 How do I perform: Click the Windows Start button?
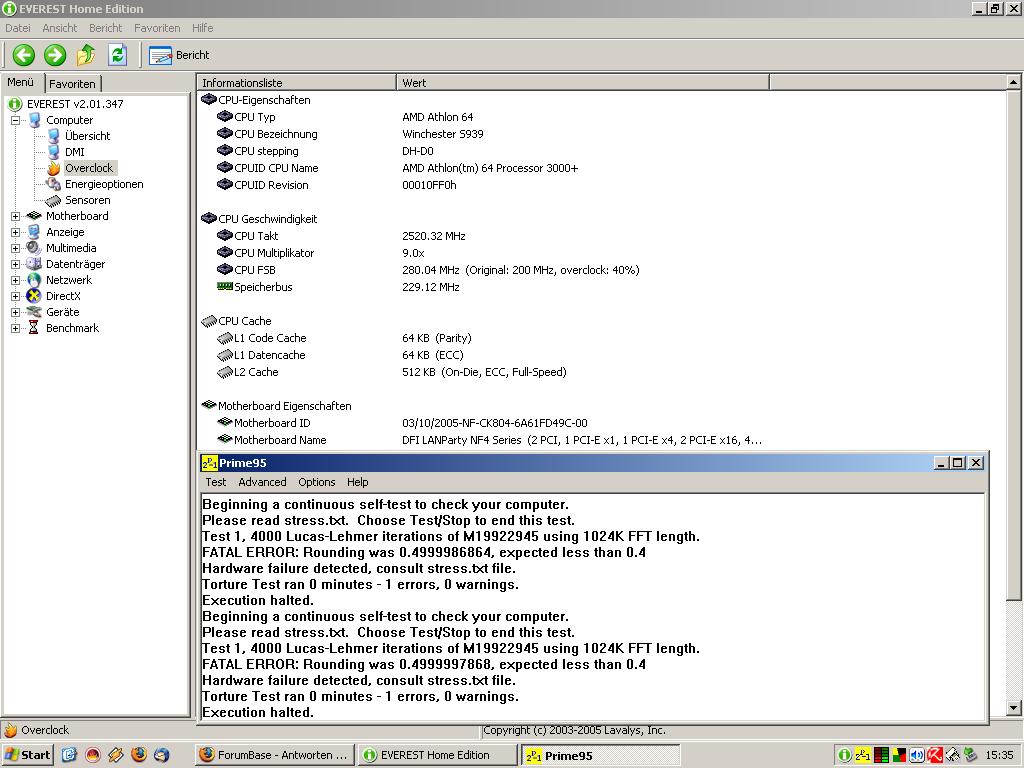coord(27,755)
